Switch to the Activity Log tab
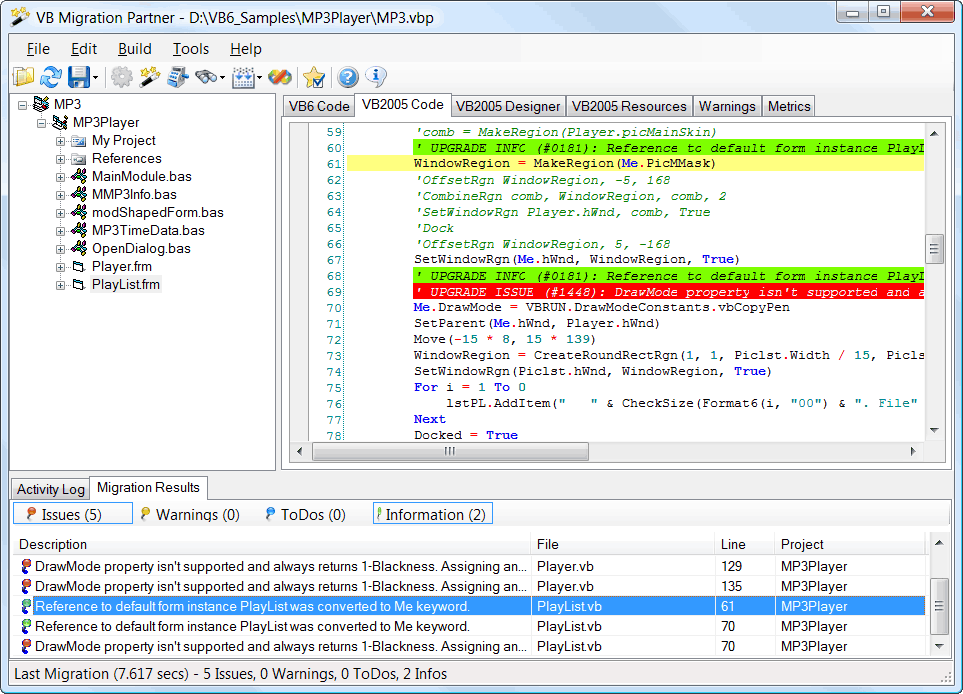 50,489
